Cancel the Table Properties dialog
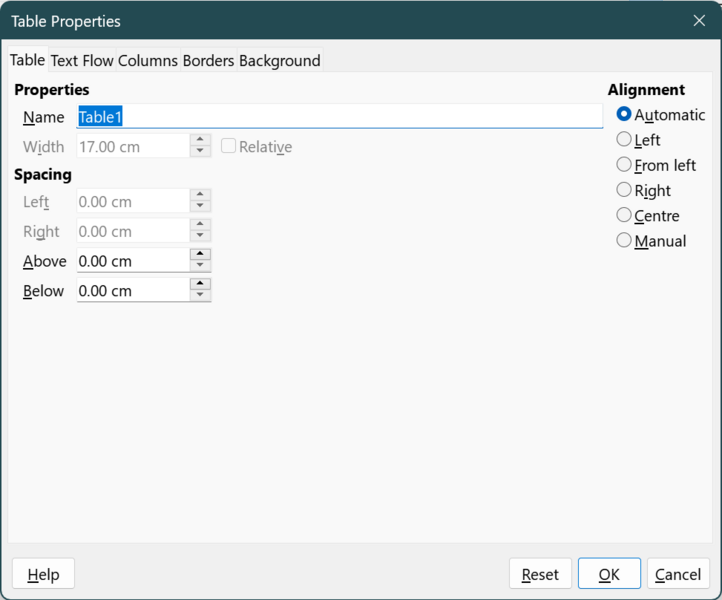The width and height of the screenshot is (722, 600). point(678,574)
